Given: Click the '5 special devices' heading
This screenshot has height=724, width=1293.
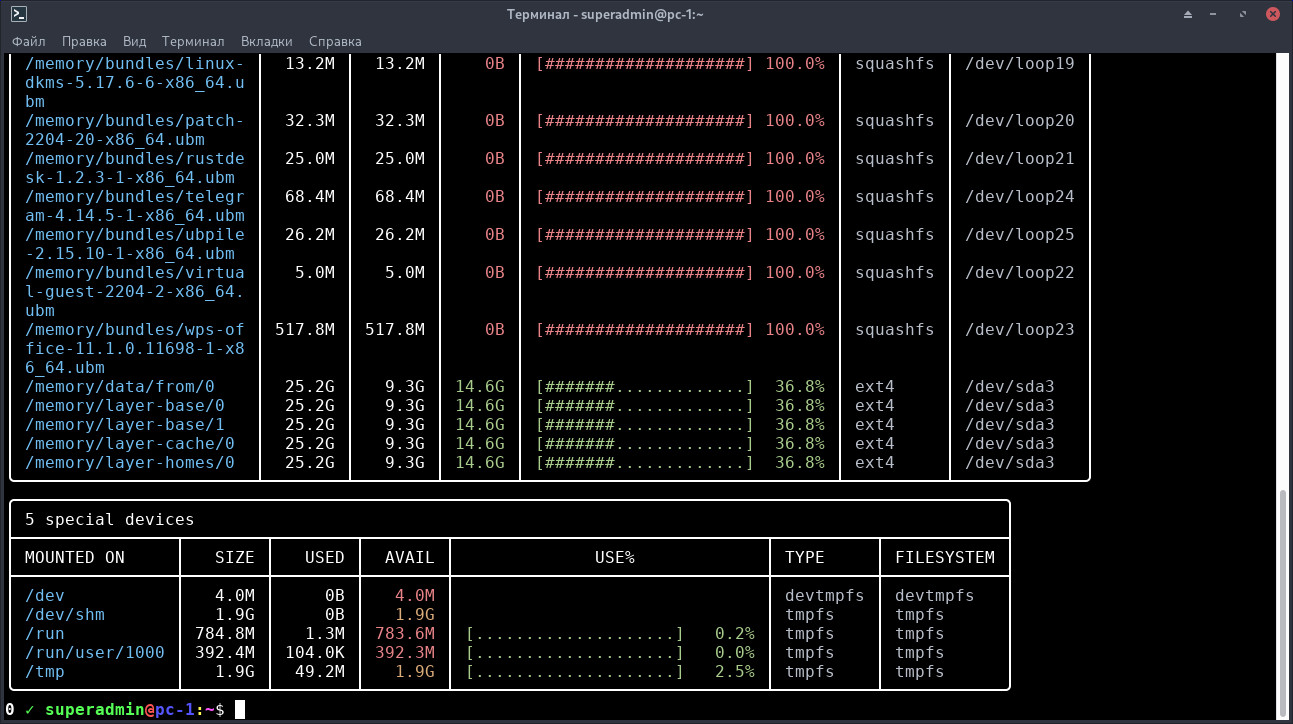Looking at the screenshot, I should [x=110, y=519].
